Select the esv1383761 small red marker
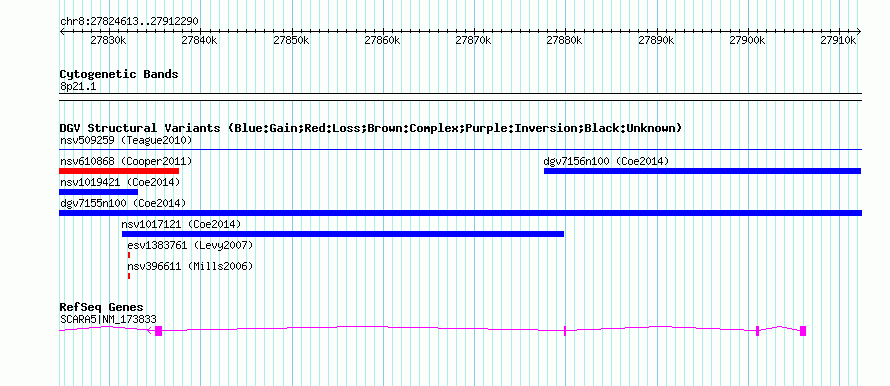 tap(129, 255)
